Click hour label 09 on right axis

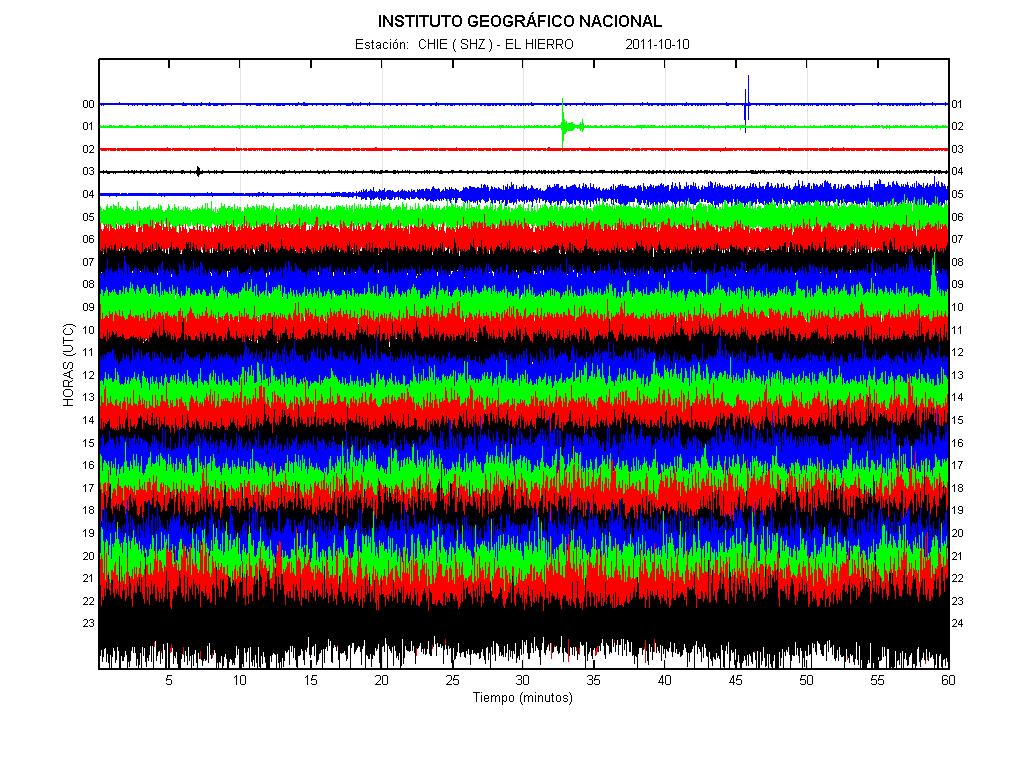click(957, 285)
